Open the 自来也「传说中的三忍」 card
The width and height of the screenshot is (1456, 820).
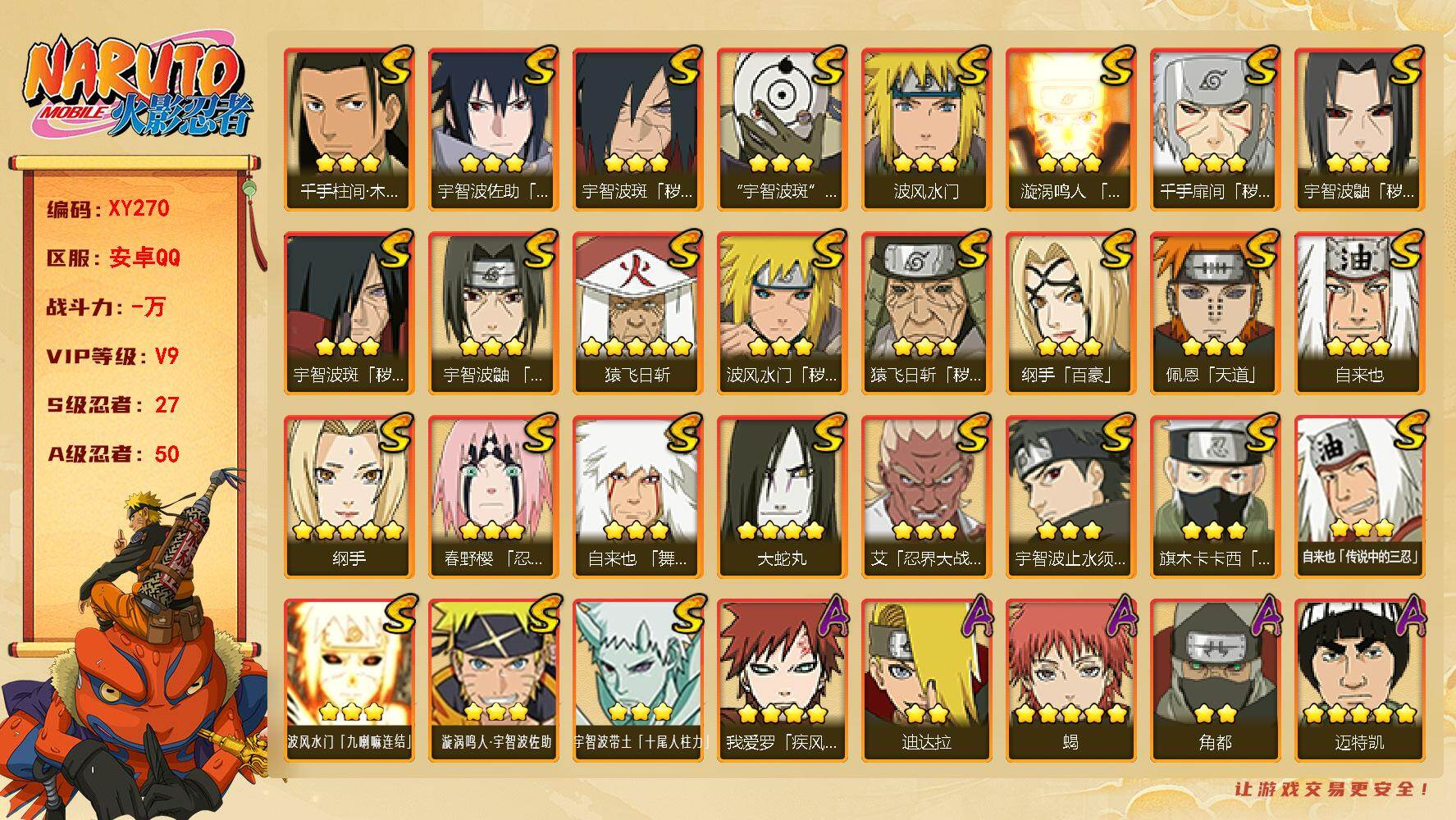click(1359, 496)
